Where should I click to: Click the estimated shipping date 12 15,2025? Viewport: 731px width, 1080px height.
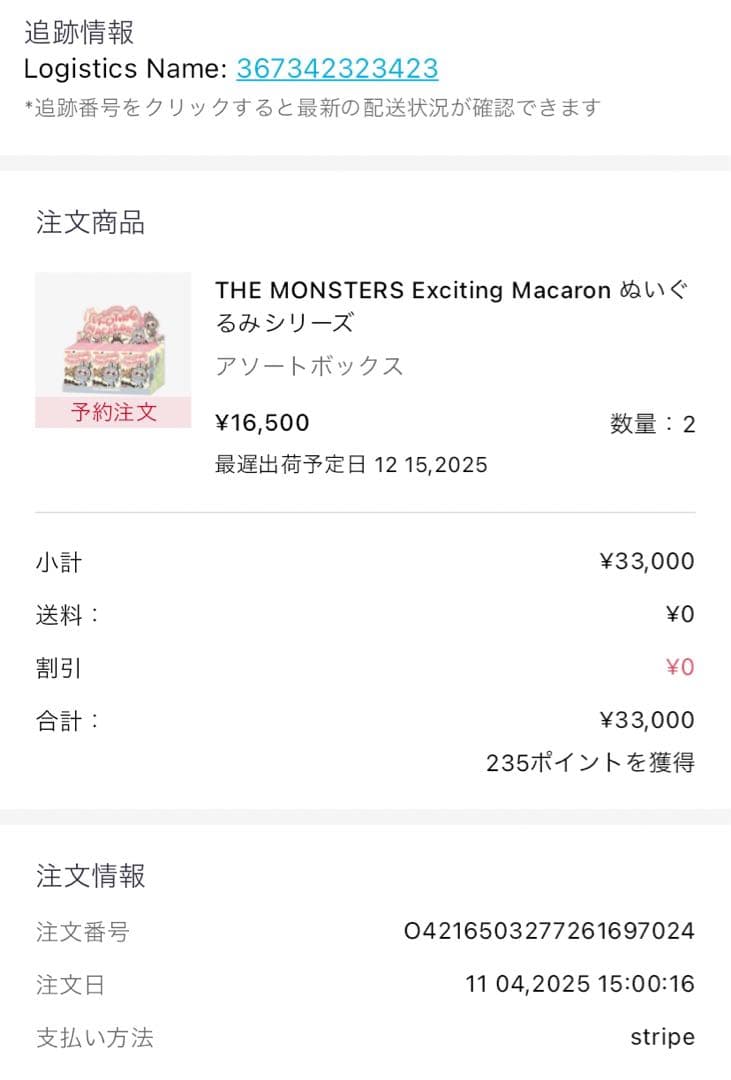click(x=349, y=464)
